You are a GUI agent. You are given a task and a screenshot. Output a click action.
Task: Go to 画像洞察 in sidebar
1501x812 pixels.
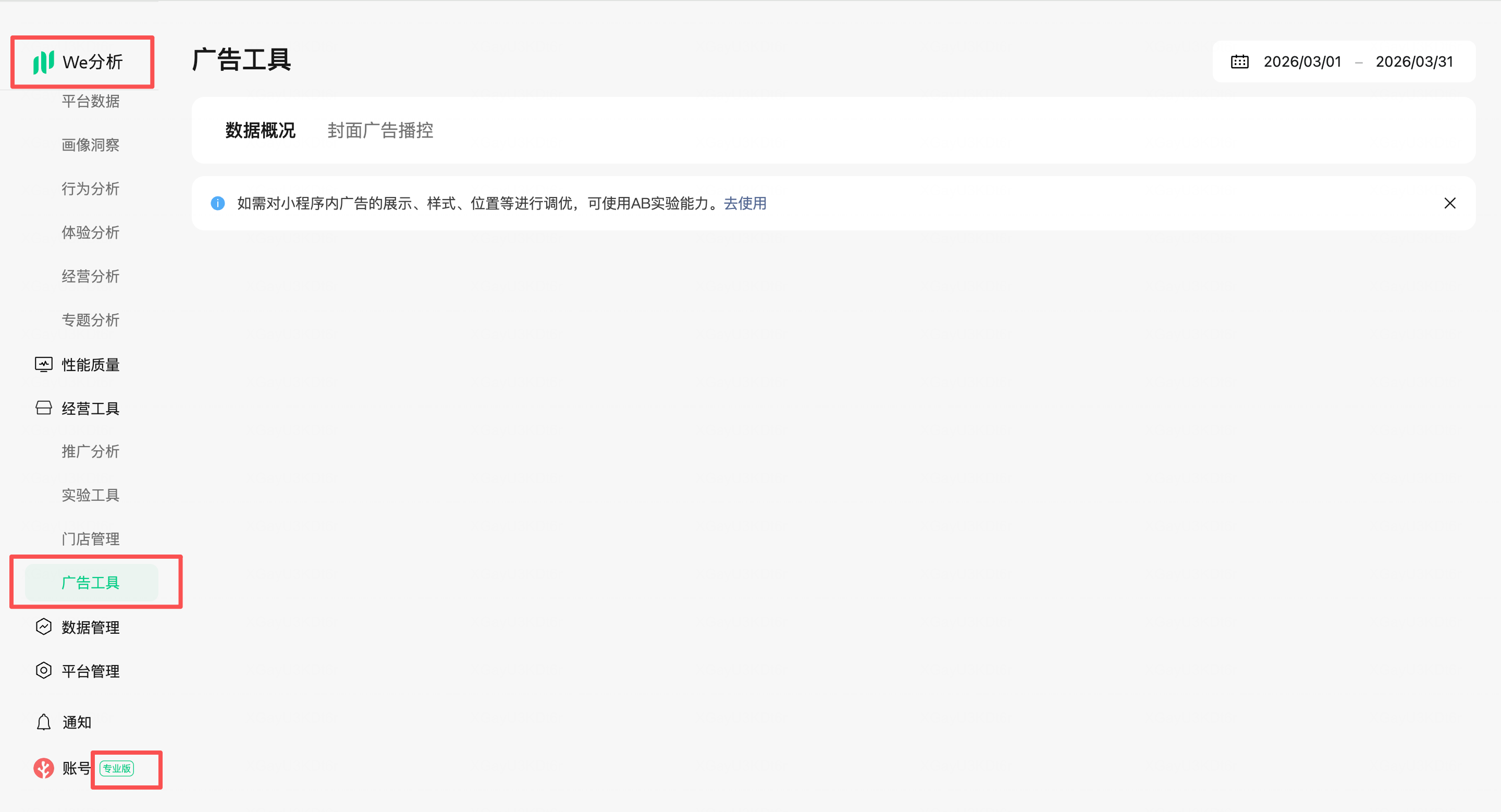[x=90, y=145]
